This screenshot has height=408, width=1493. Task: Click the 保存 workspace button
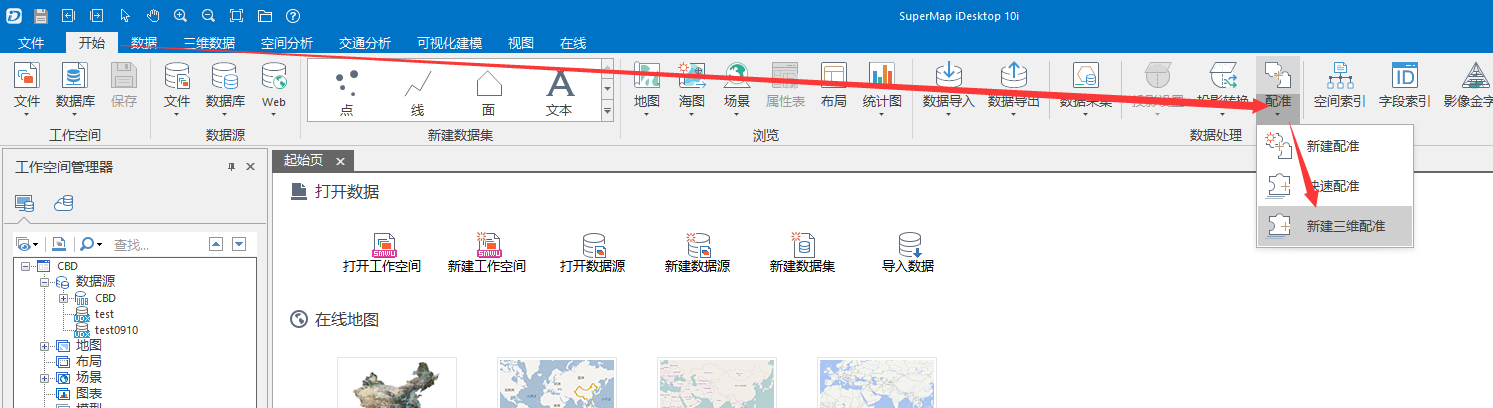coord(124,85)
